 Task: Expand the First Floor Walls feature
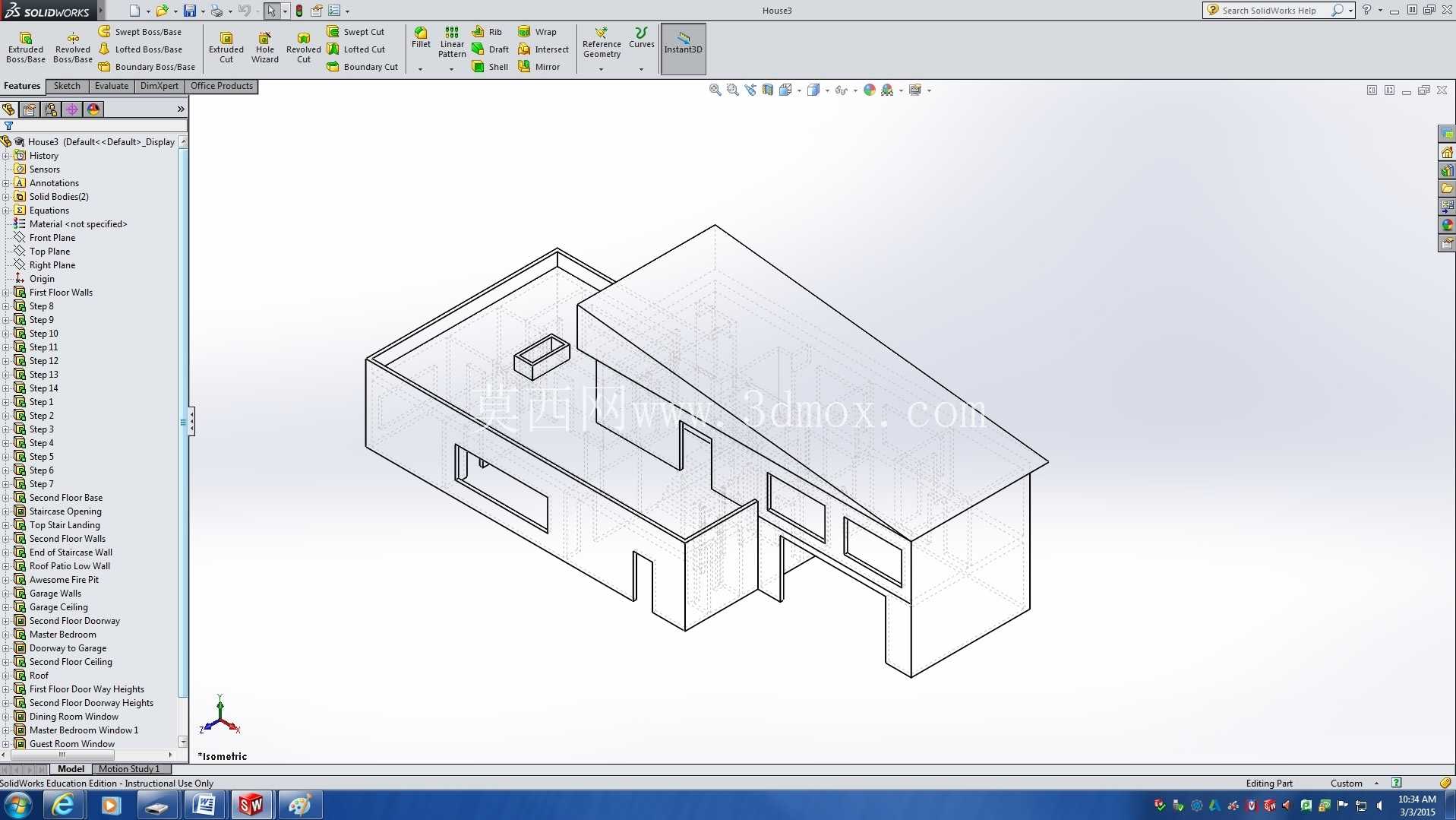pos(6,293)
